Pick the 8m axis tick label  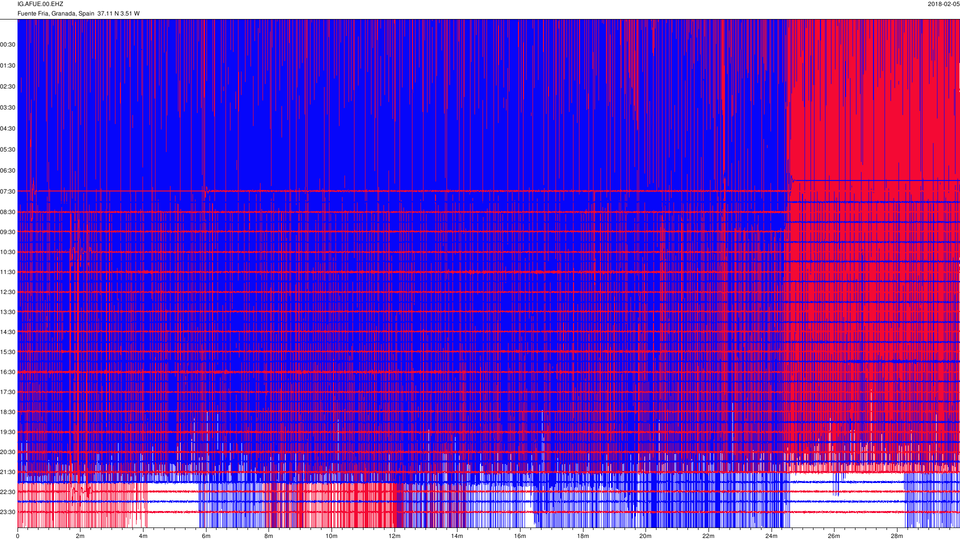(x=269, y=536)
